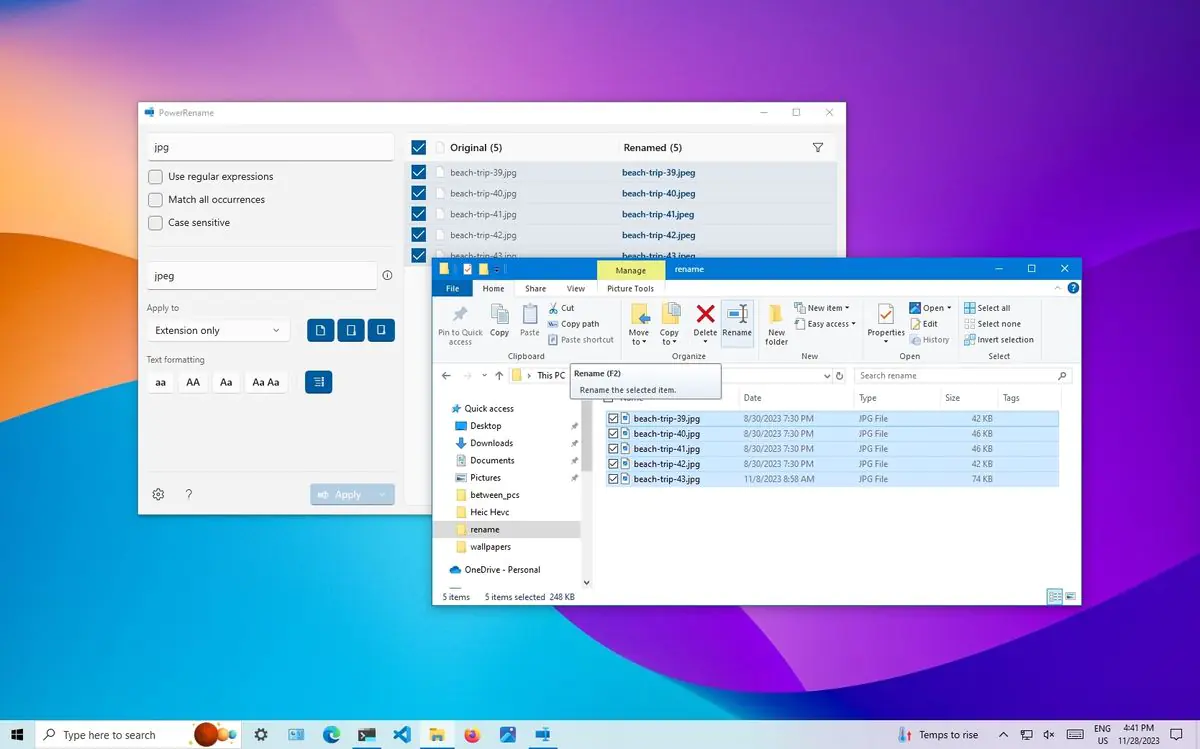Enable Use regular expressions checkbox
Image resolution: width=1200 pixels, height=749 pixels.
(156, 177)
